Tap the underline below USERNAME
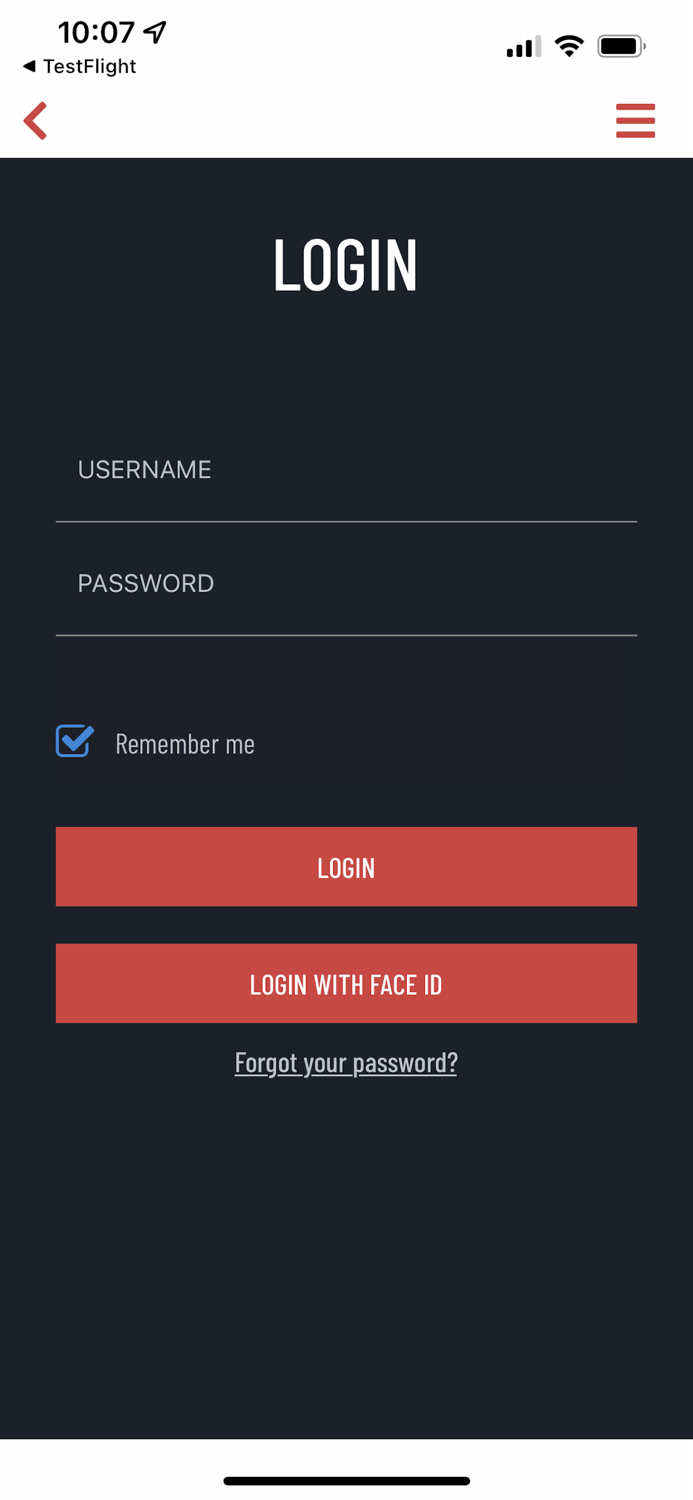The width and height of the screenshot is (693, 1500). tap(346, 522)
